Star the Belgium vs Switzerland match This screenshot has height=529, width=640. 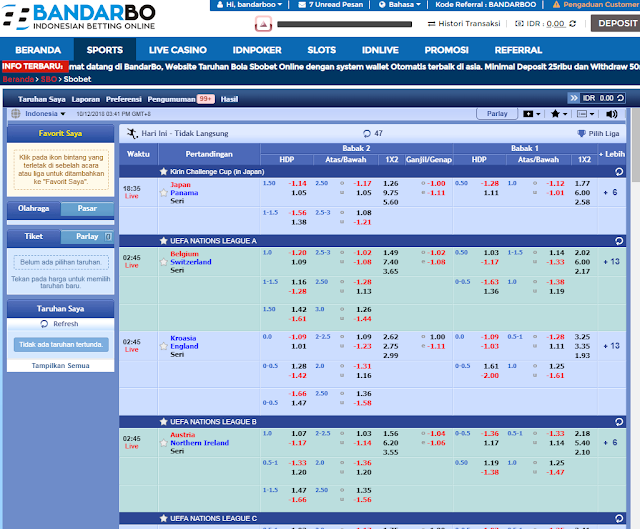tap(164, 262)
